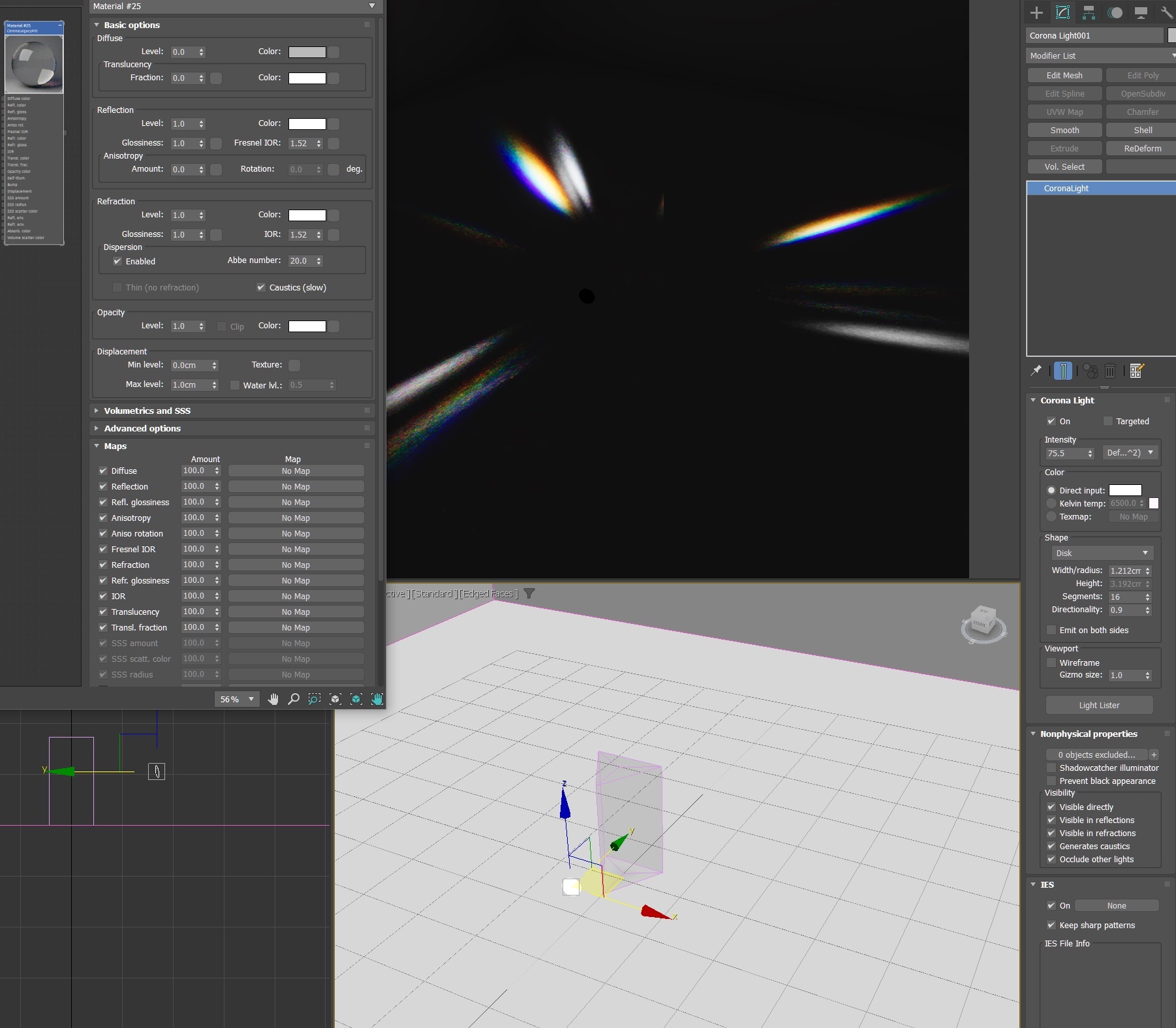Expand the Volumetrics and SSS rollout
This screenshot has width=1176, height=1028.
[x=147, y=411]
